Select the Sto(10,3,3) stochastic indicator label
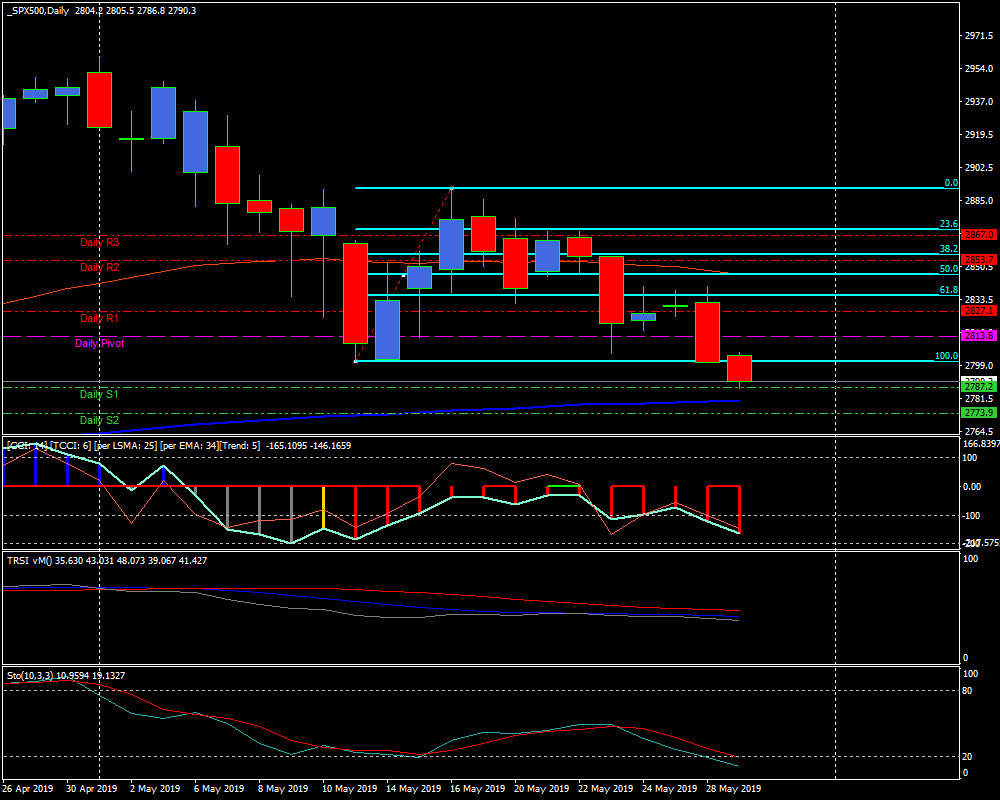This screenshot has width=1000, height=800. (x=32, y=675)
